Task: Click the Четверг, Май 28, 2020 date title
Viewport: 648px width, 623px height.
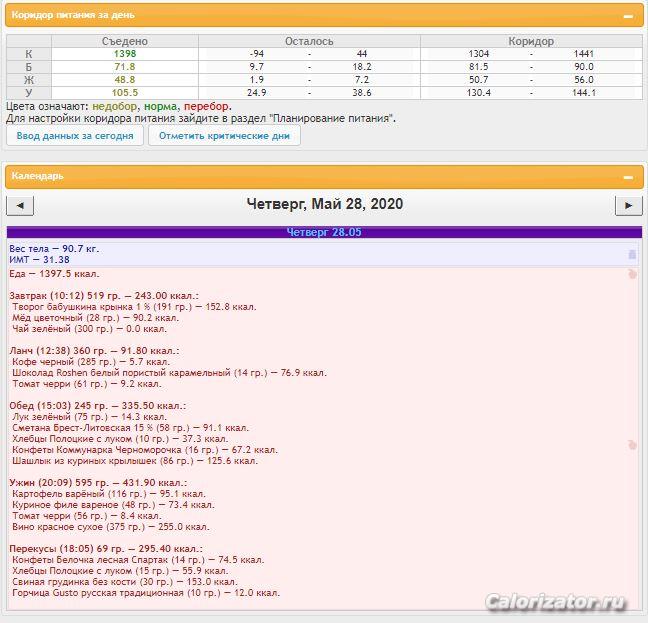Action: tap(324, 204)
